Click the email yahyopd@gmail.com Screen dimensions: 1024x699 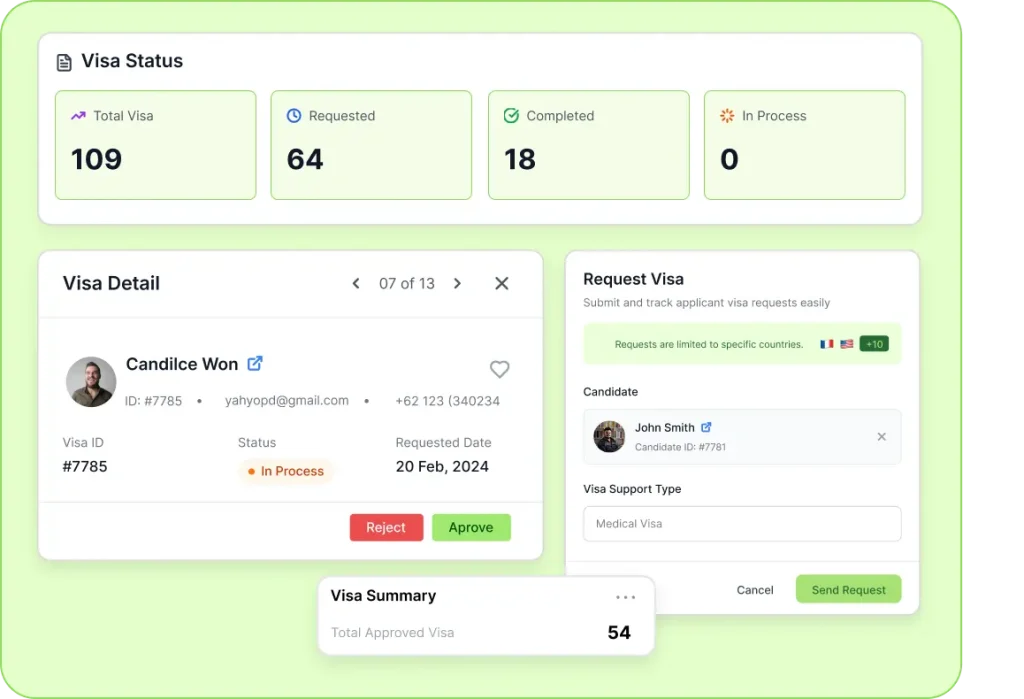[x=287, y=400]
